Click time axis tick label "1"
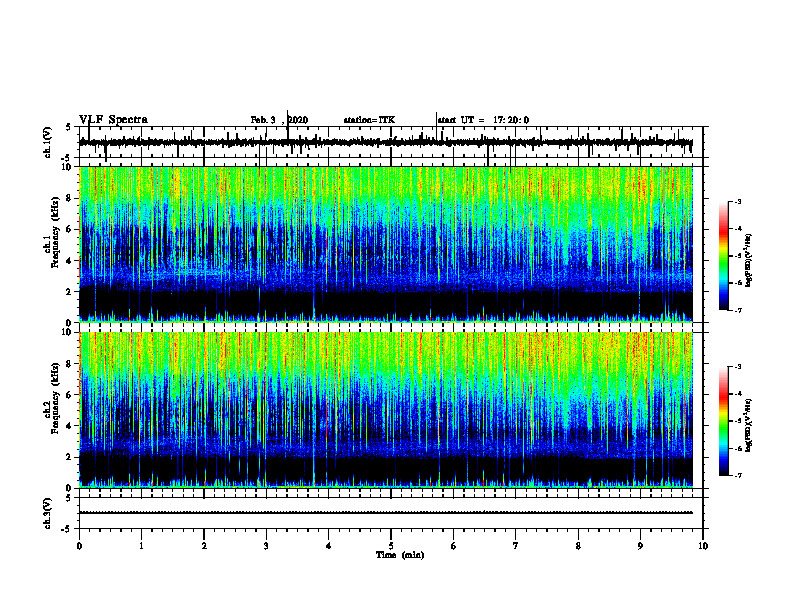 tap(141, 546)
